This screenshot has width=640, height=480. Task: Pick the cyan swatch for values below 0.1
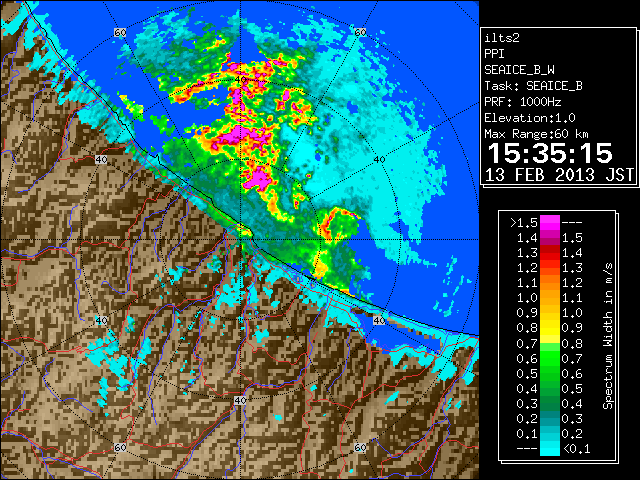549,449
